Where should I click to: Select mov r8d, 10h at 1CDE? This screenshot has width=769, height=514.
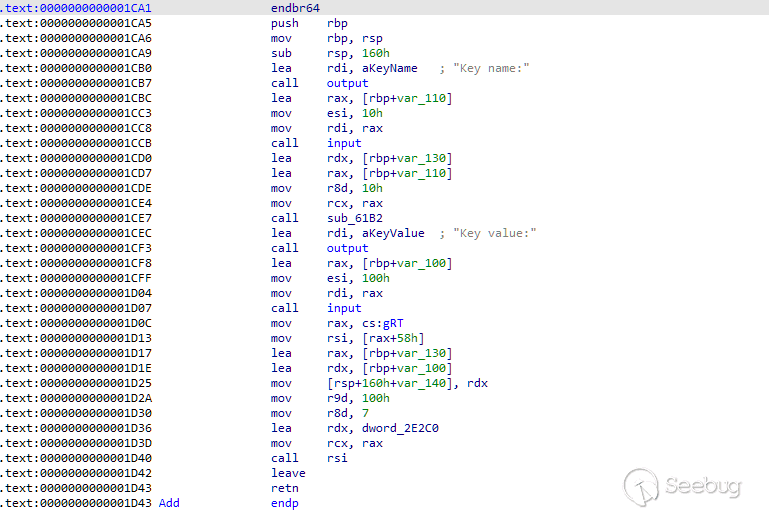327,188
